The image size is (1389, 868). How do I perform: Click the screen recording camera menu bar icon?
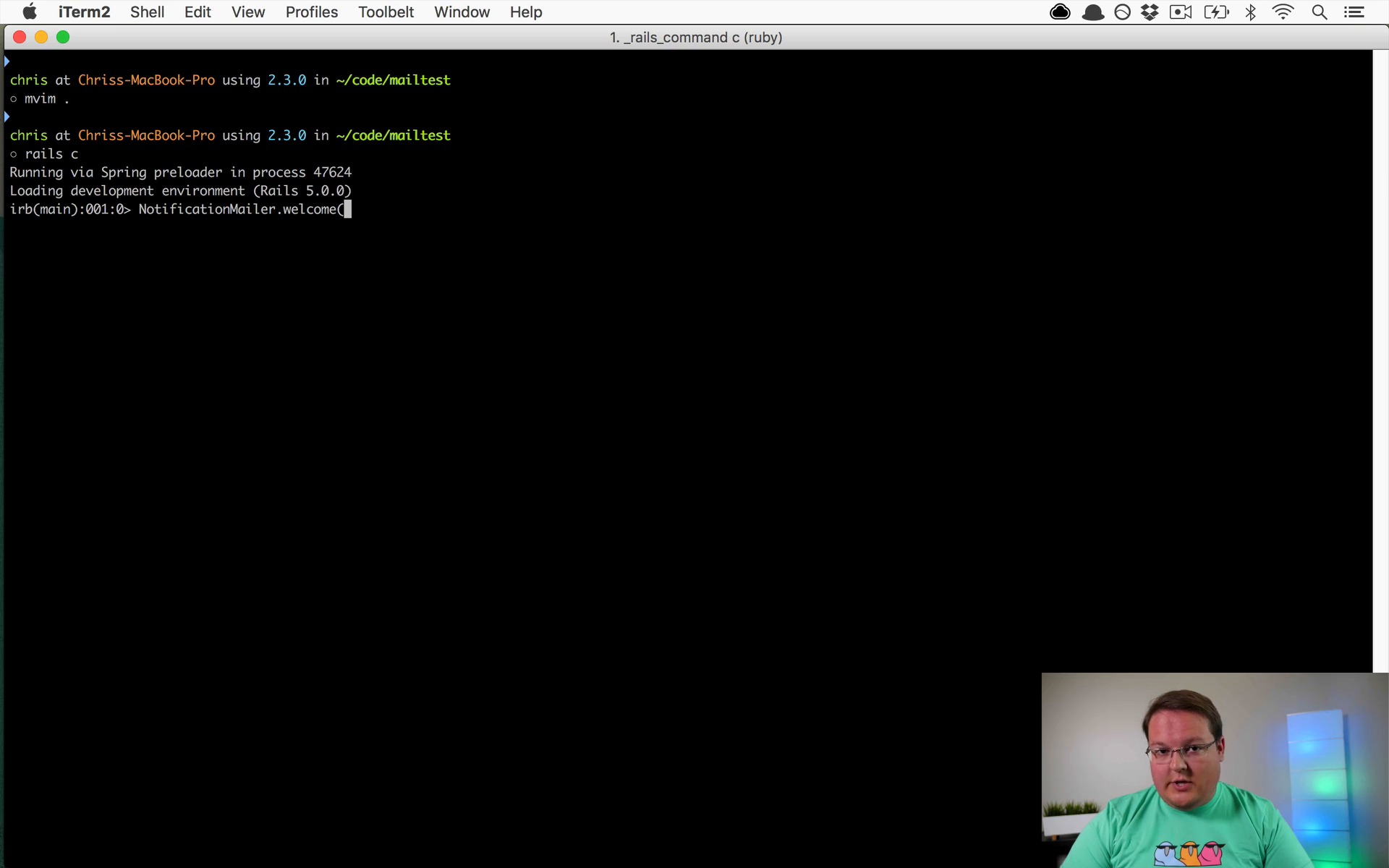[x=1181, y=12]
